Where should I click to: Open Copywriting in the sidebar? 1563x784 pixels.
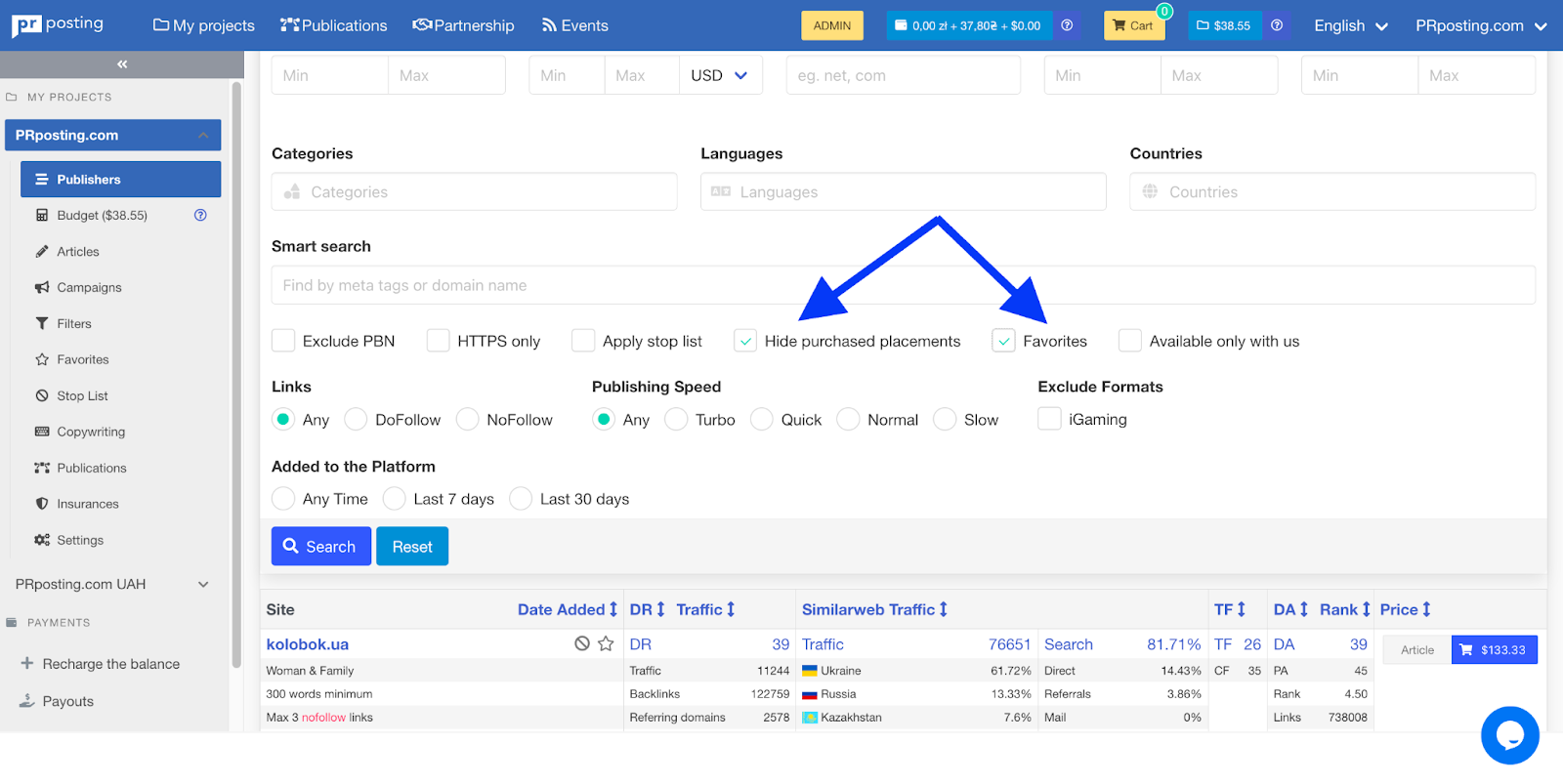(91, 433)
